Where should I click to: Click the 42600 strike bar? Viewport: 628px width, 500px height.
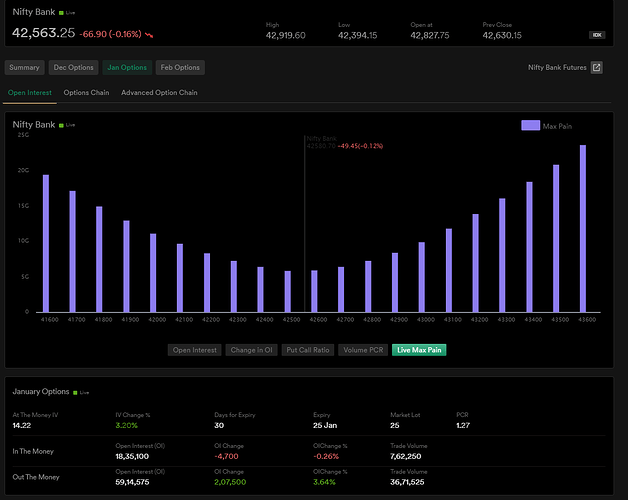(314, 291)
